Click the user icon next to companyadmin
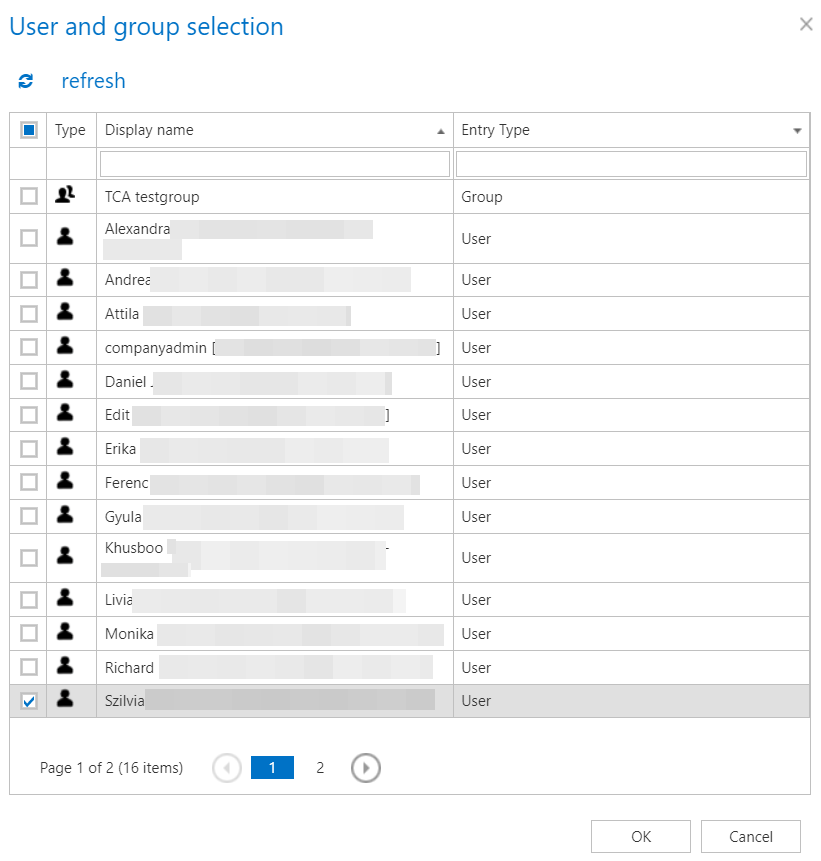821x861 pixels. 65,347
